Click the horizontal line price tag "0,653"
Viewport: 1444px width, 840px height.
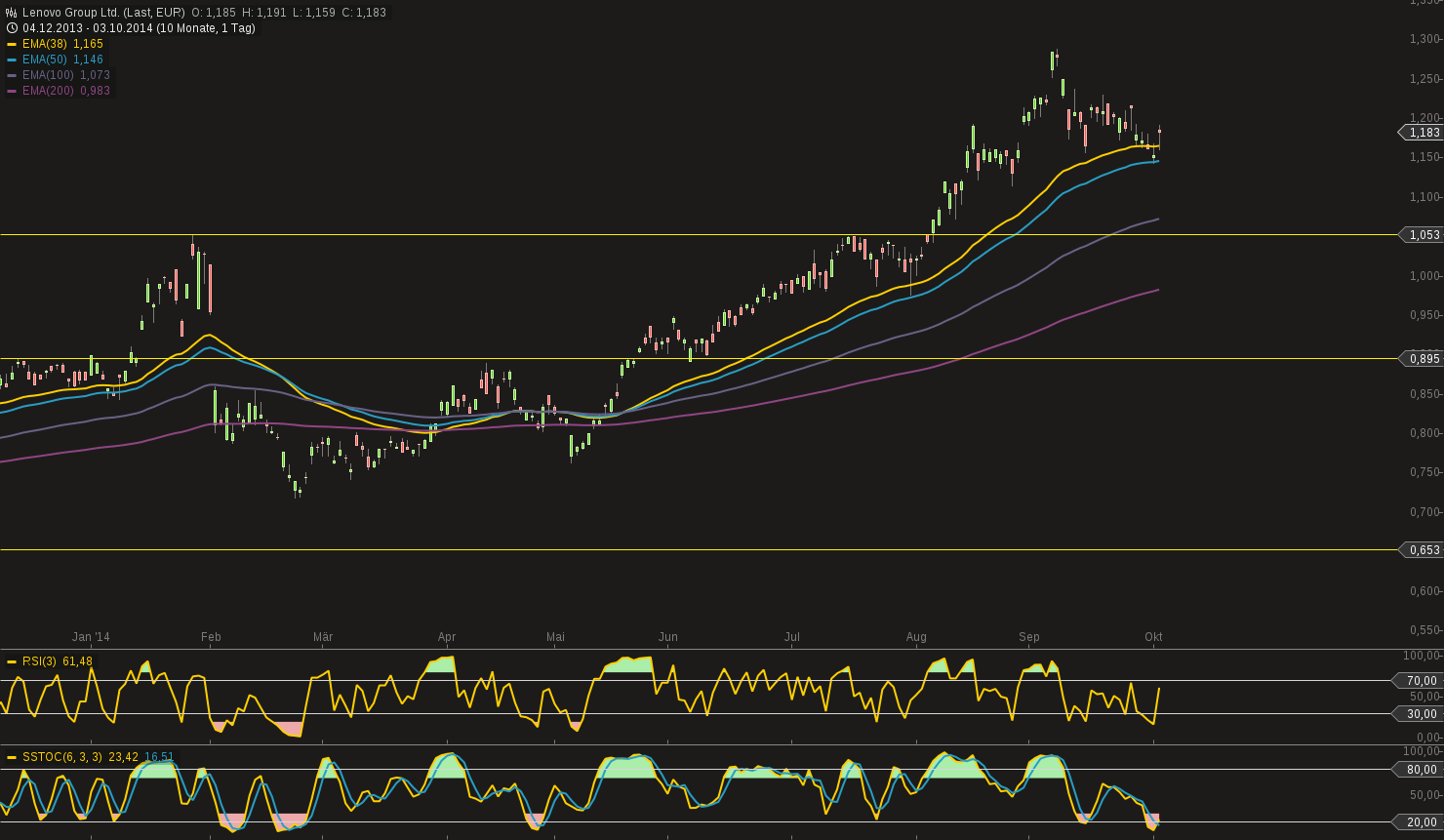(x=1423, y=550)
